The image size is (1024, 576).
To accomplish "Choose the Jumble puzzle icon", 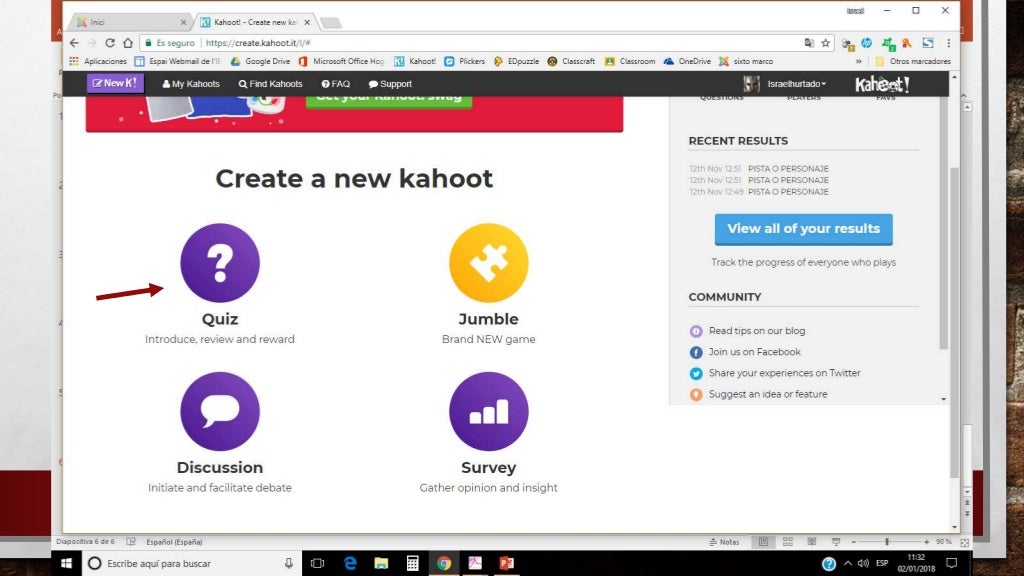I will [x=488, y=263].
